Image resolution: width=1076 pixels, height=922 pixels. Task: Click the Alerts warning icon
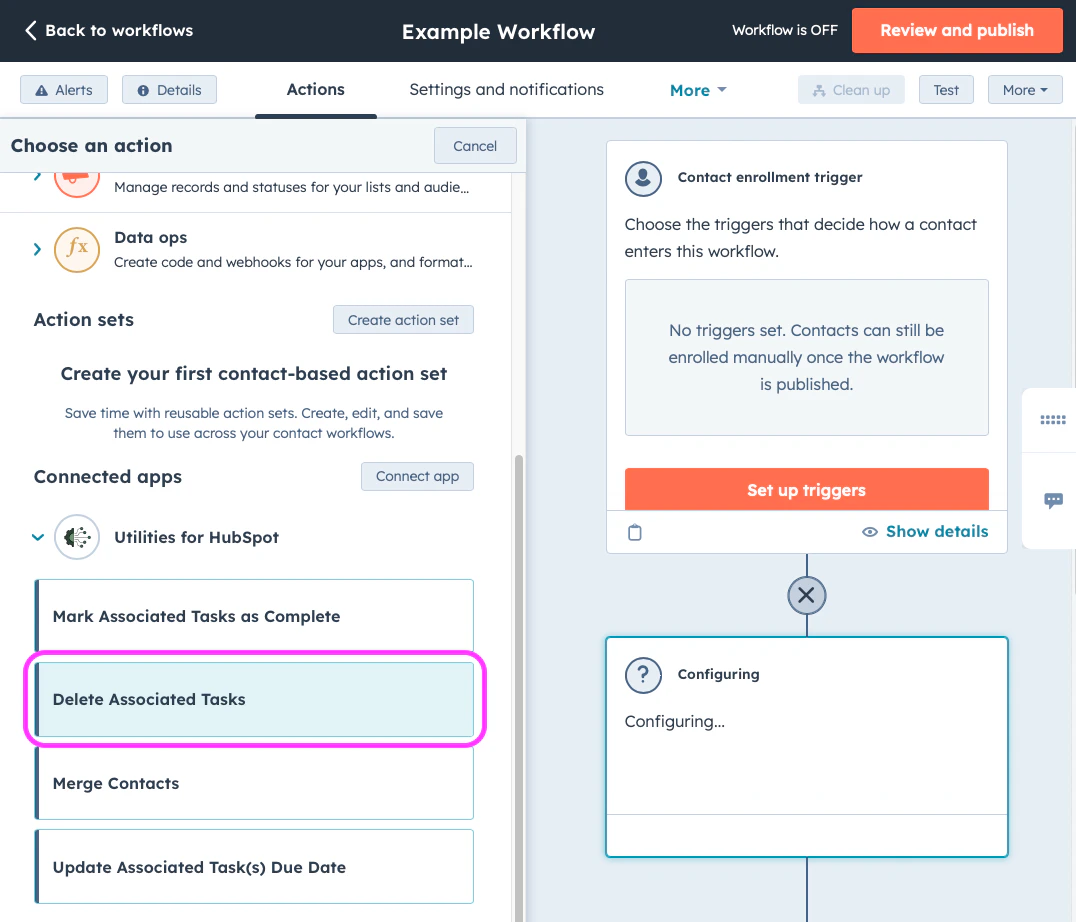click(x=38, y=89)
